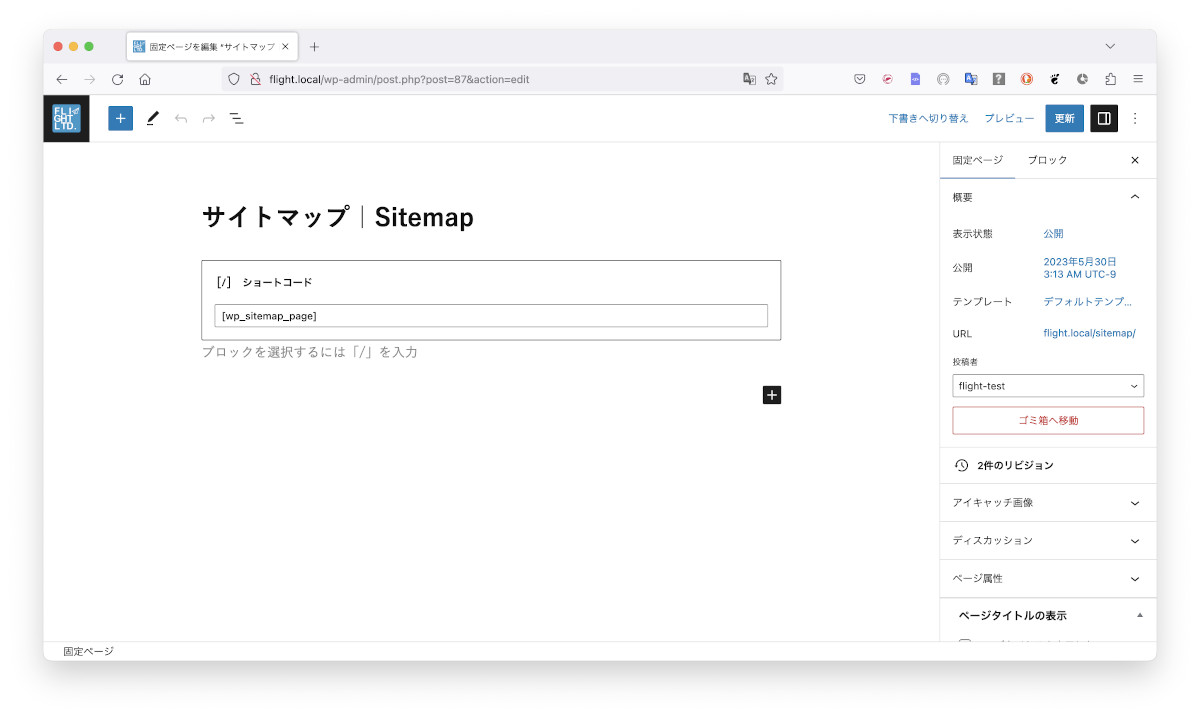Click the page title サイトマップ｜Sitemap
This screenshot has width=1200, height=718.
(x=338, y=217)
